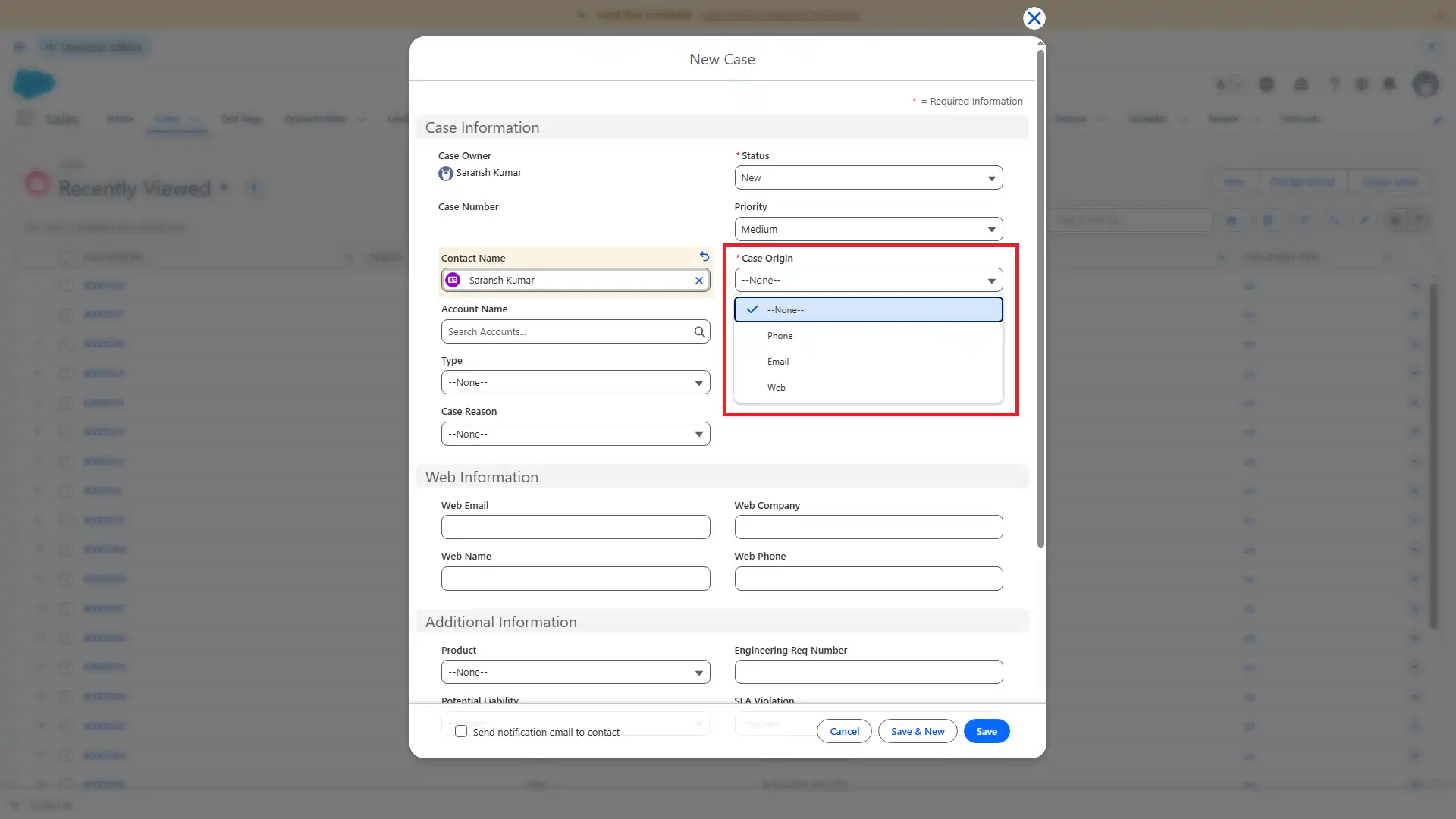Click the Recently Viewed list view title
This screenshot has height=819, width=1456.
(x=134, y=188)
